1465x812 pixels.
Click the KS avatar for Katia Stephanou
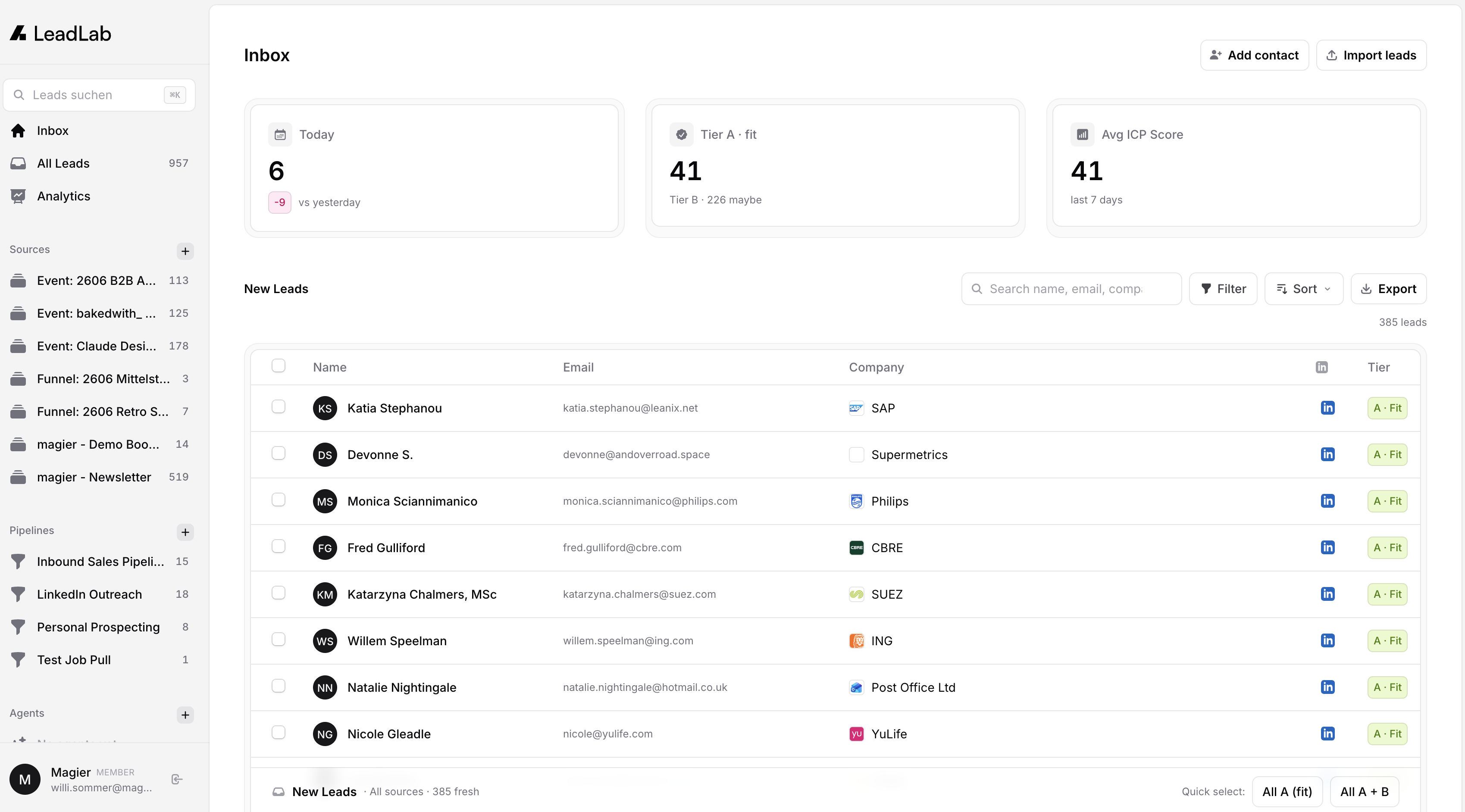(x=325, y=408)
